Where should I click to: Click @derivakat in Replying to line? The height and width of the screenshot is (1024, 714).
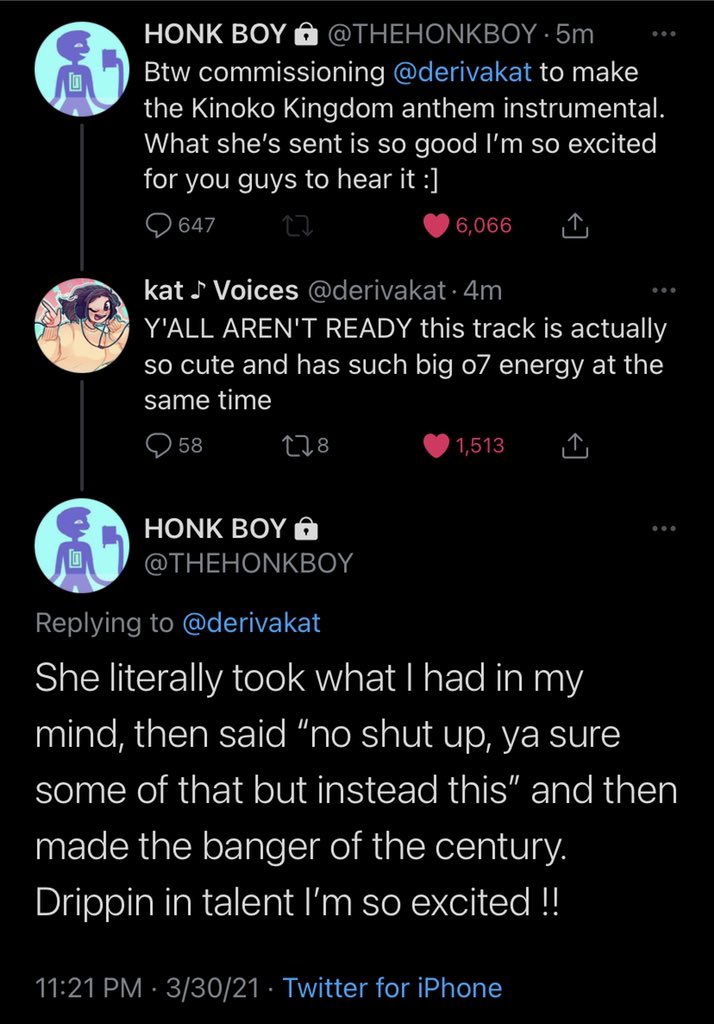[251, 622]
